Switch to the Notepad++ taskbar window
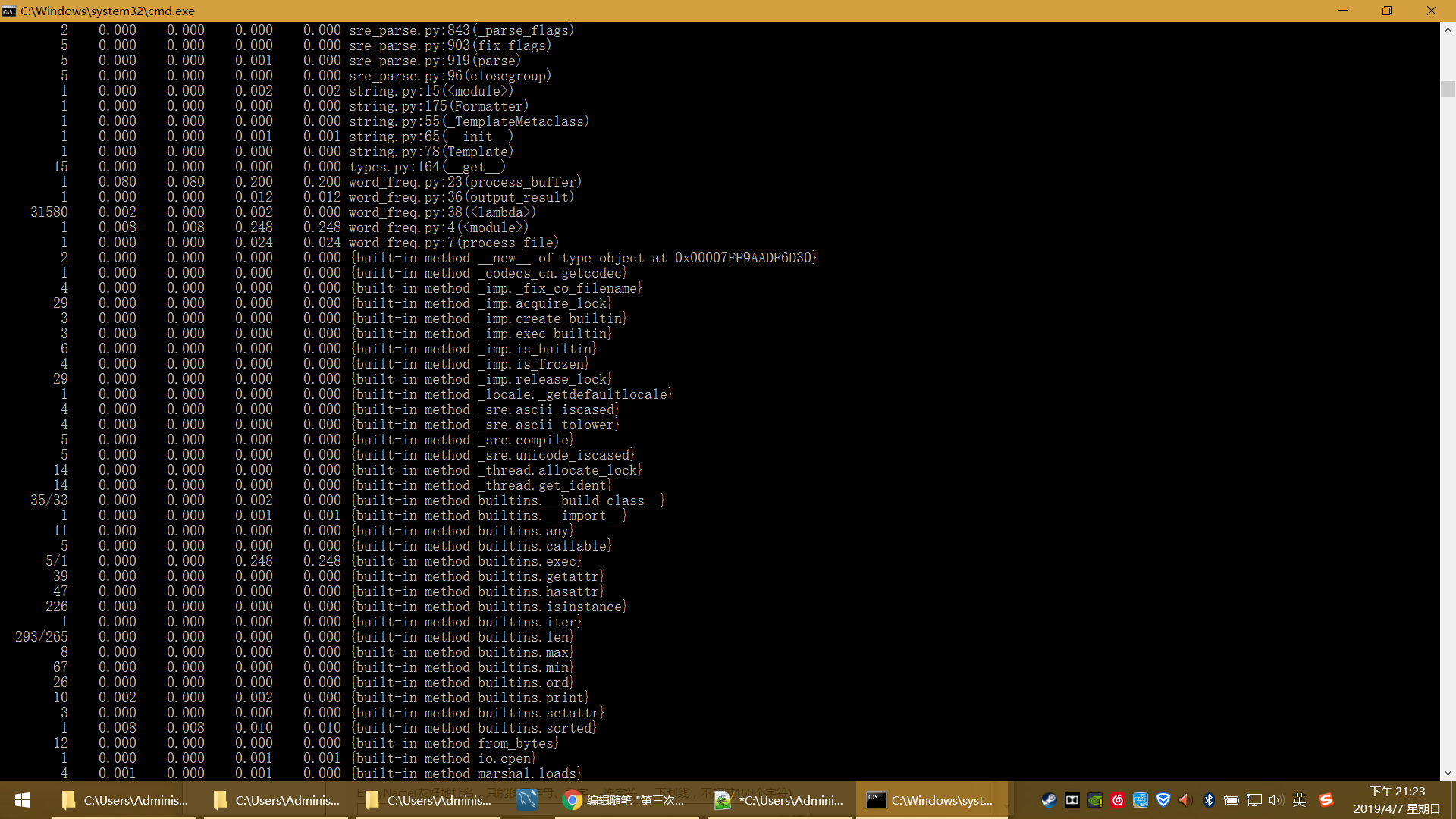Viewport: 1456px width, 819px height. coord(781,800)
